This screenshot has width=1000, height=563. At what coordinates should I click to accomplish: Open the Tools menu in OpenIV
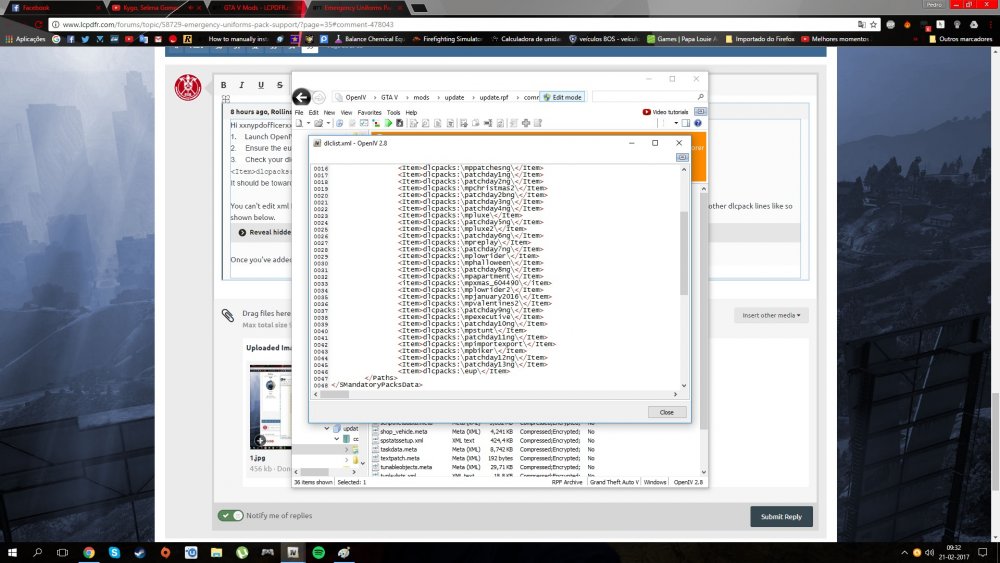pos(393,112)
